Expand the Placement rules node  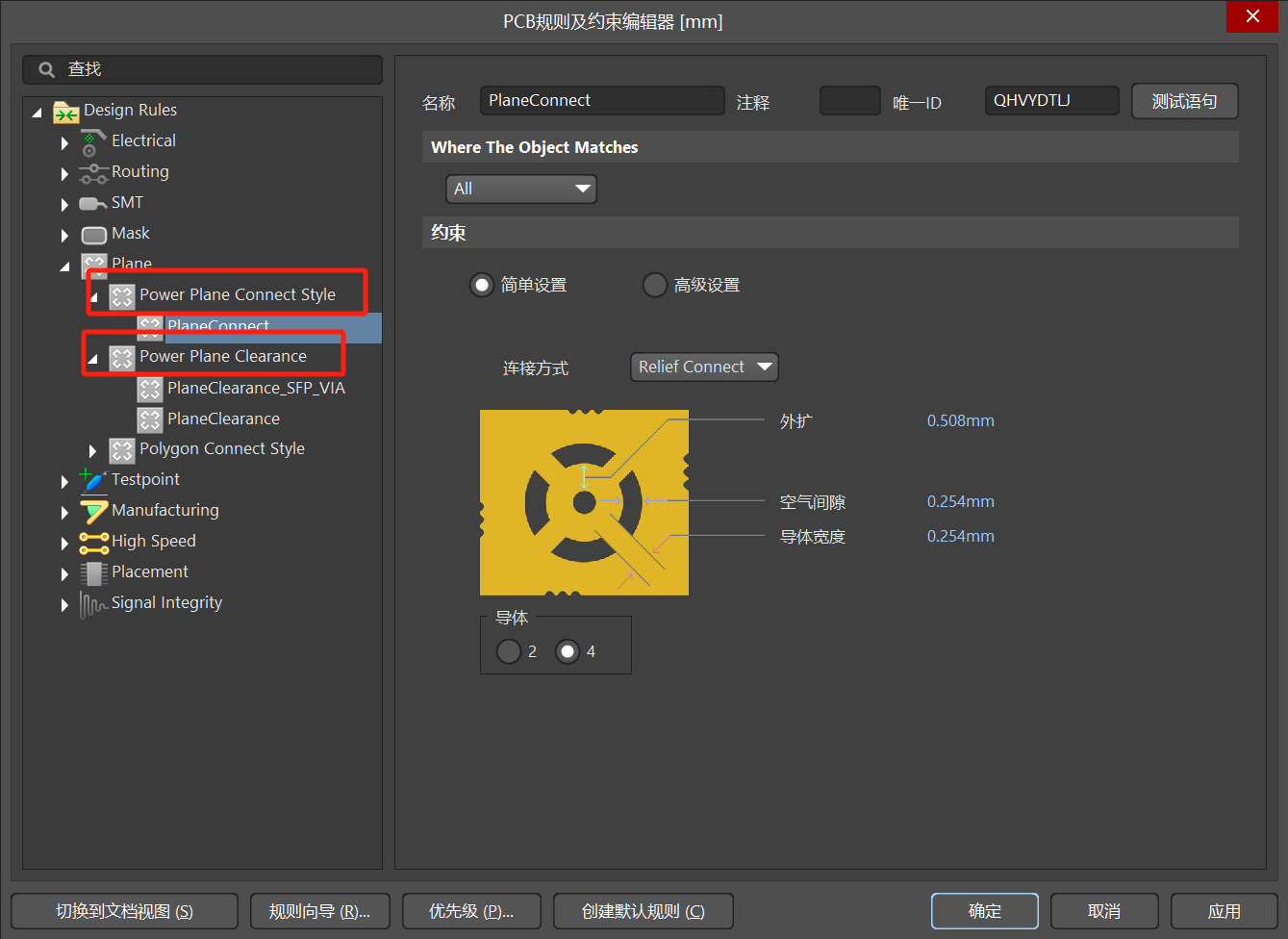tap(64, 574)
